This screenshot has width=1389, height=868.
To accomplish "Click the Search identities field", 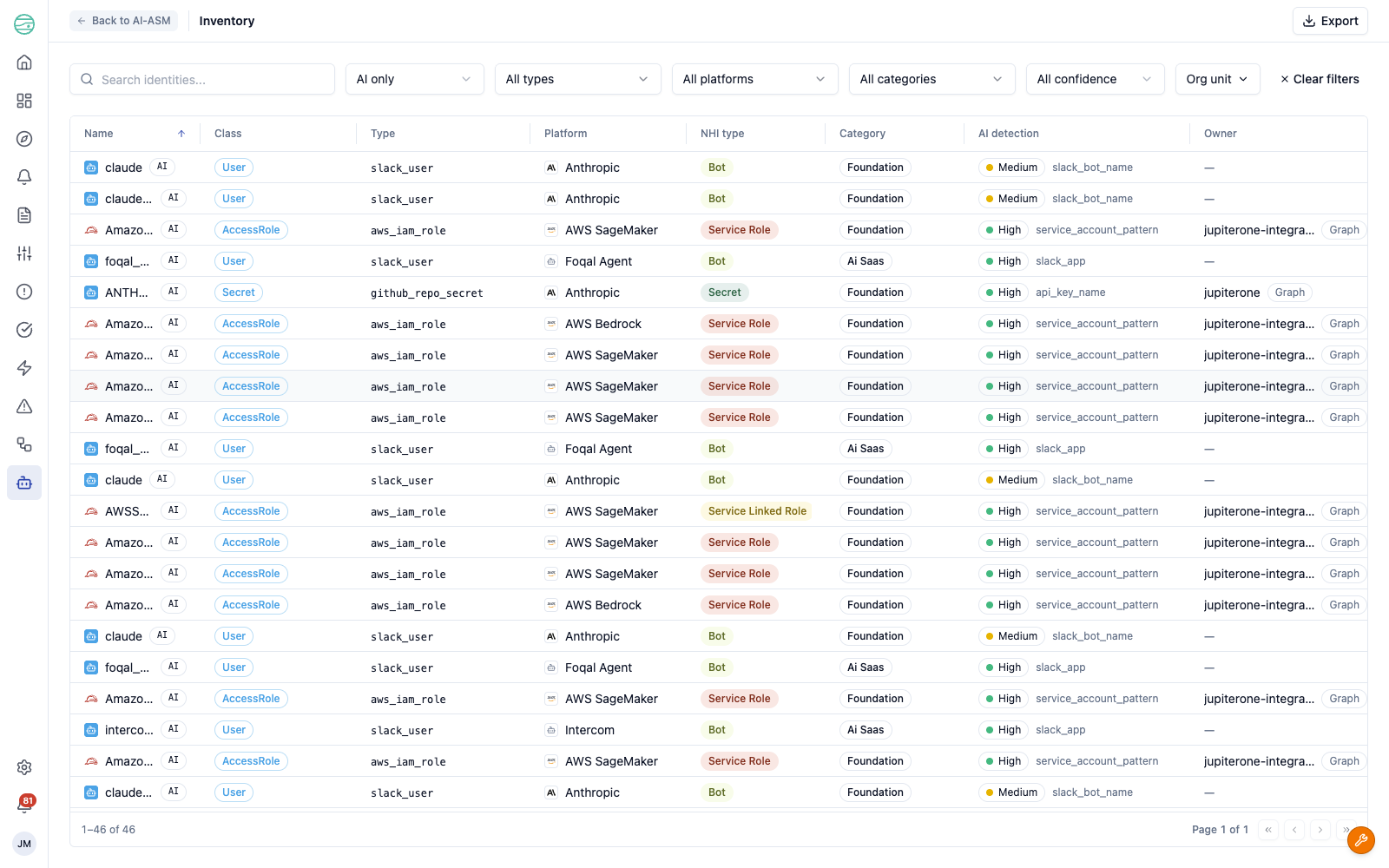I will pos(202,79).
